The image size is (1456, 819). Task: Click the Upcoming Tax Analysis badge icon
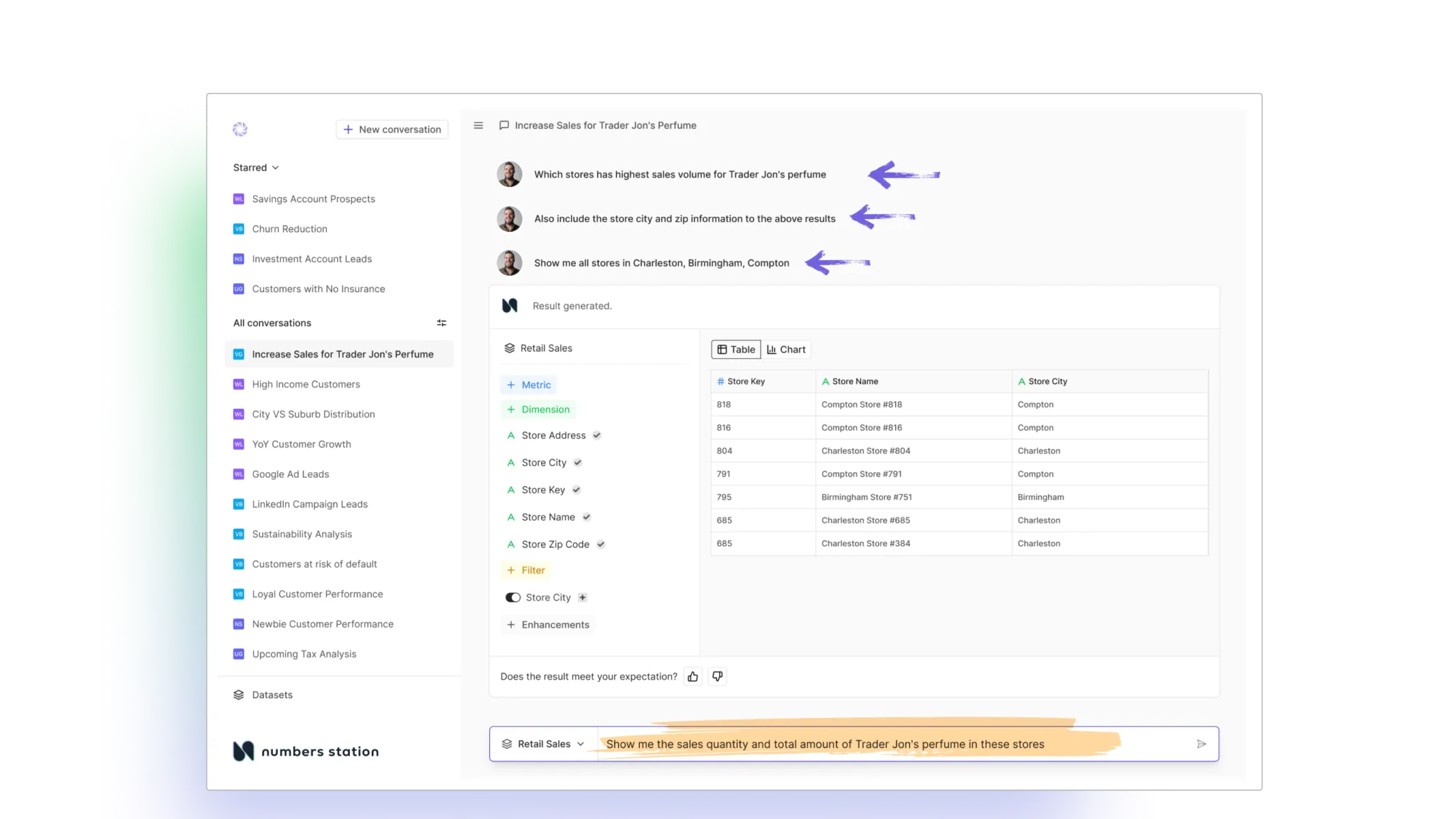pos(239,654)
